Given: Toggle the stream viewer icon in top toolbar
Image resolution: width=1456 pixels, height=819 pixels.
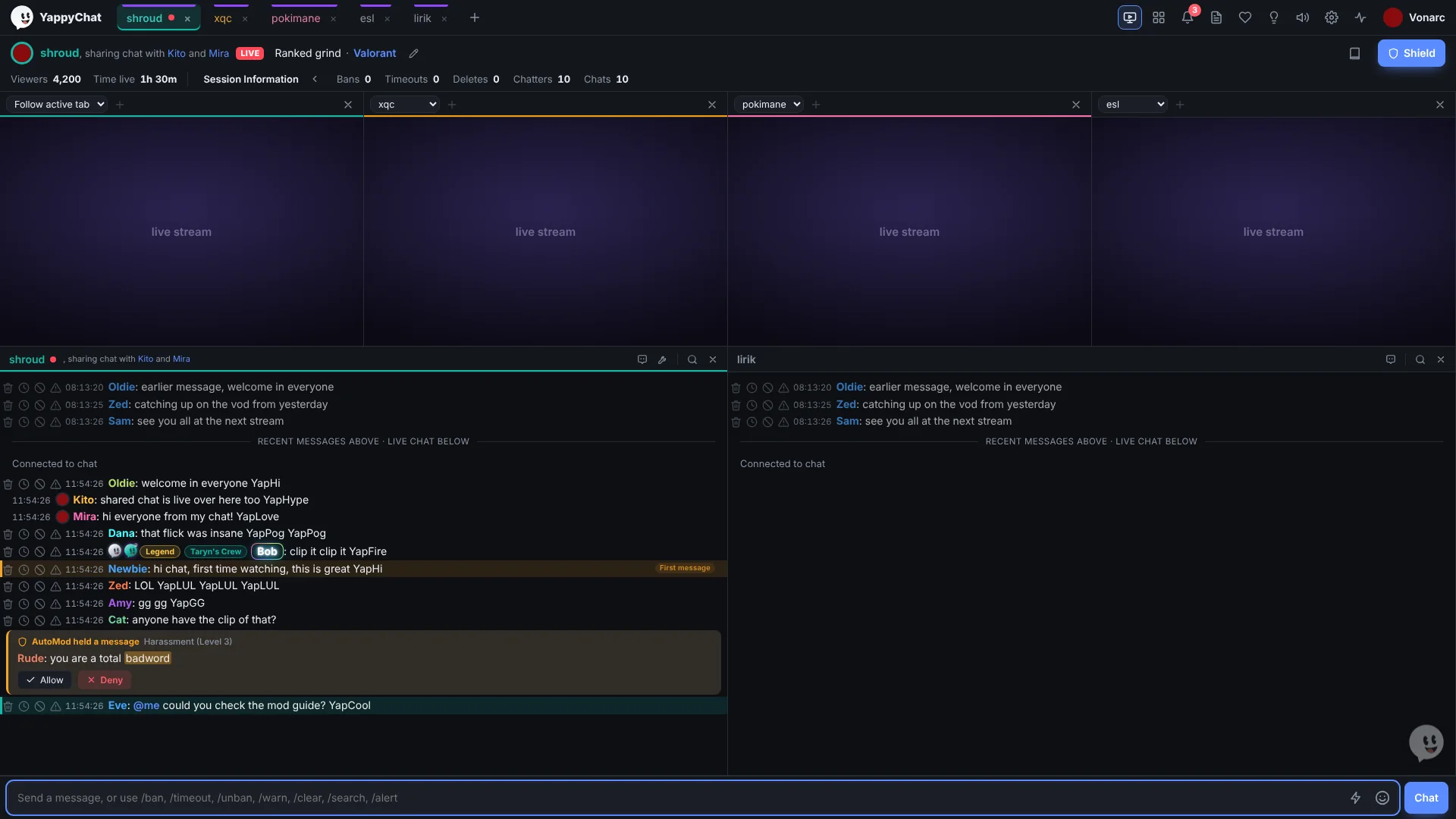Looking at the screenshot, I should click(1130, 17).
